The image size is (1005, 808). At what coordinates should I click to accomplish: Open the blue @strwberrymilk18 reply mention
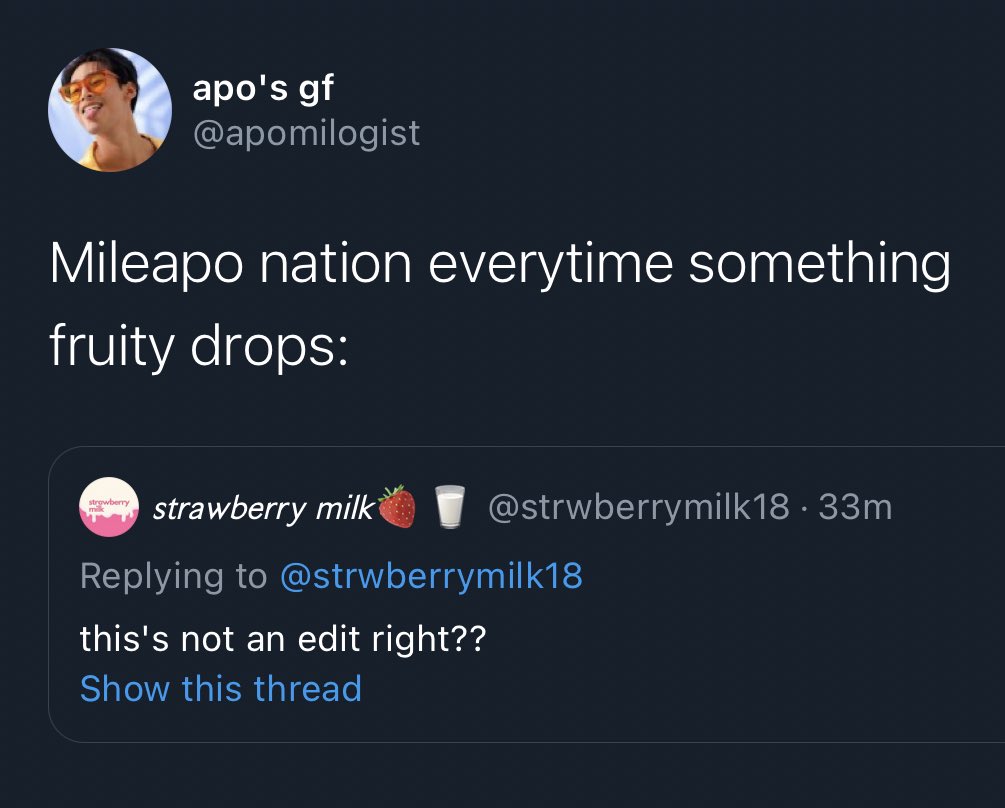[431, 575]
